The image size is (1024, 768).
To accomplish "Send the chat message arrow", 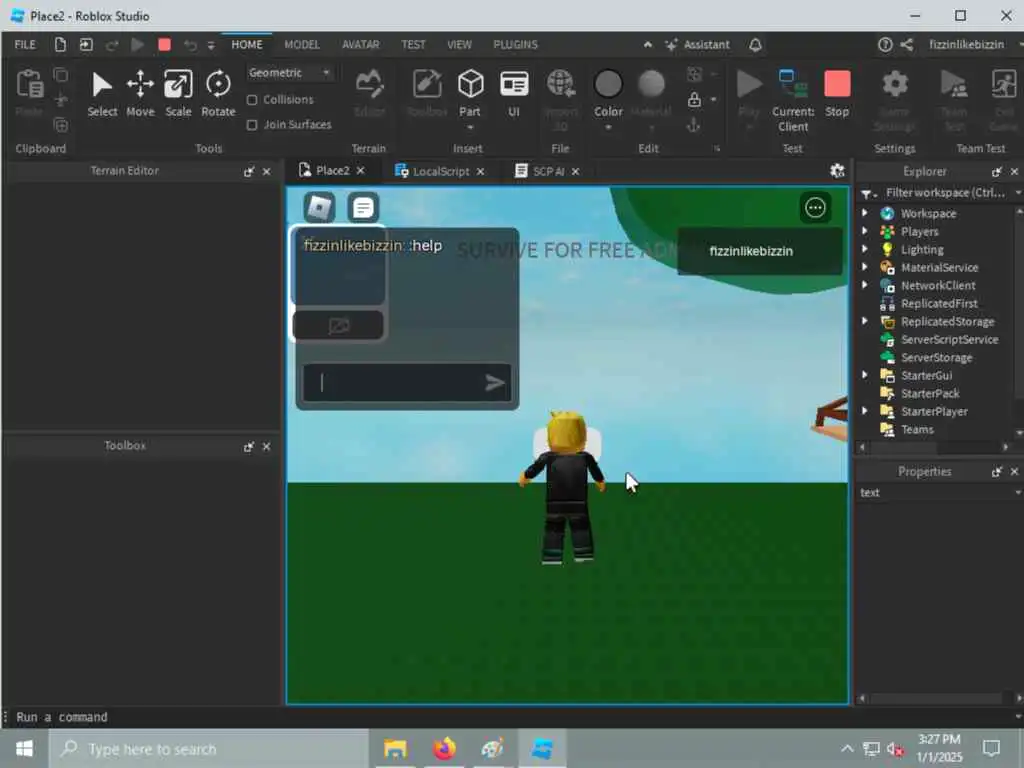I will pos(495,383).
